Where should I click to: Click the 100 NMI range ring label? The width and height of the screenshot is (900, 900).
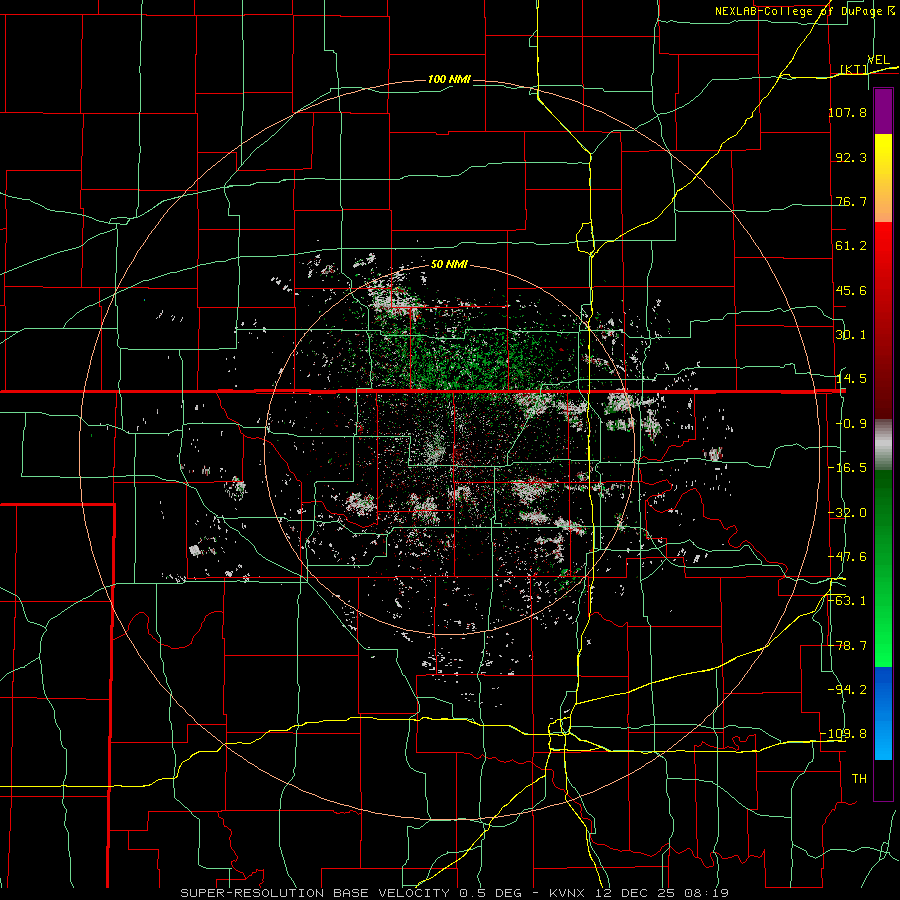[449, 79]
